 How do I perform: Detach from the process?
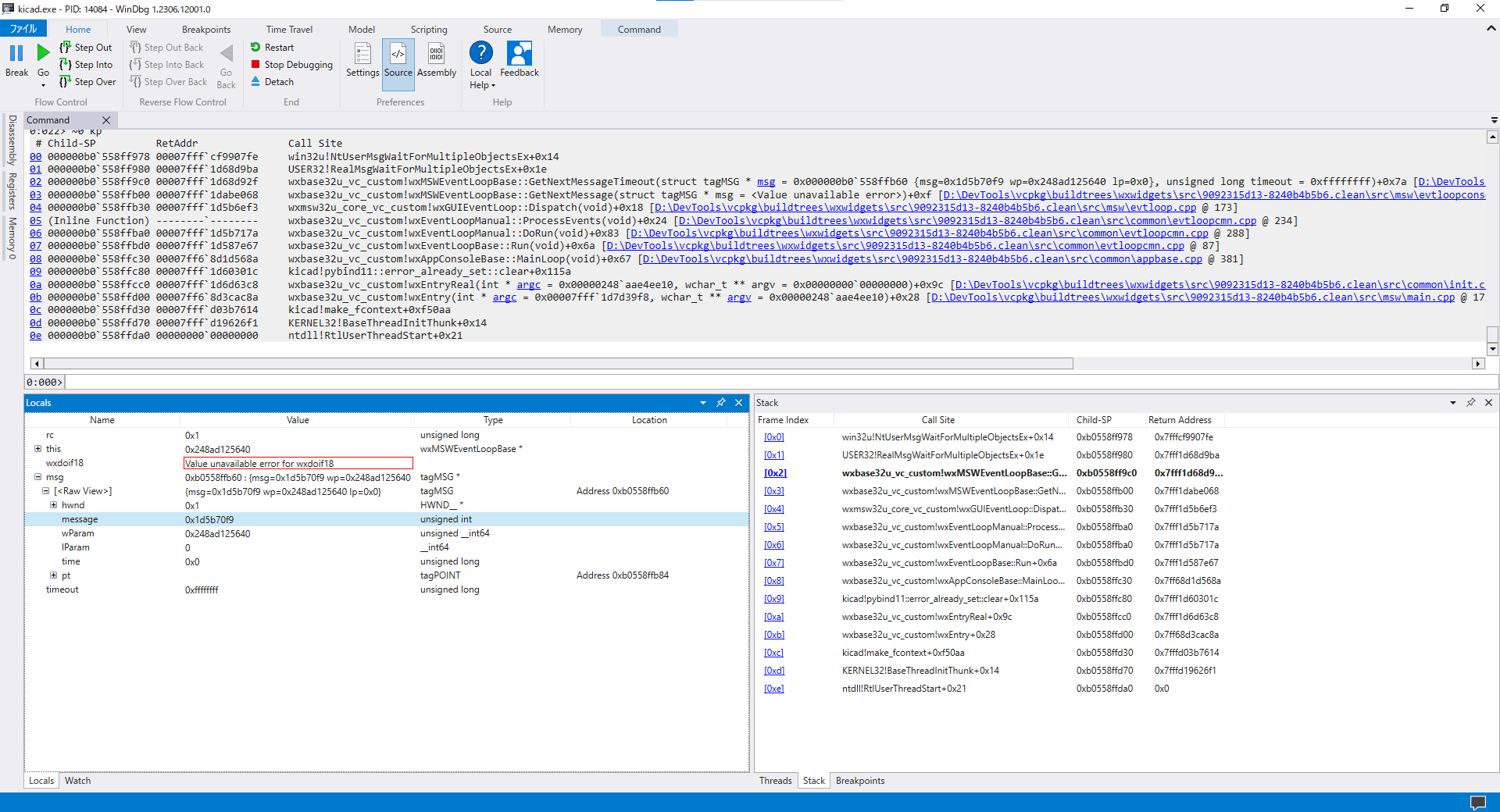pyautogui.click(x=272, y=82)
